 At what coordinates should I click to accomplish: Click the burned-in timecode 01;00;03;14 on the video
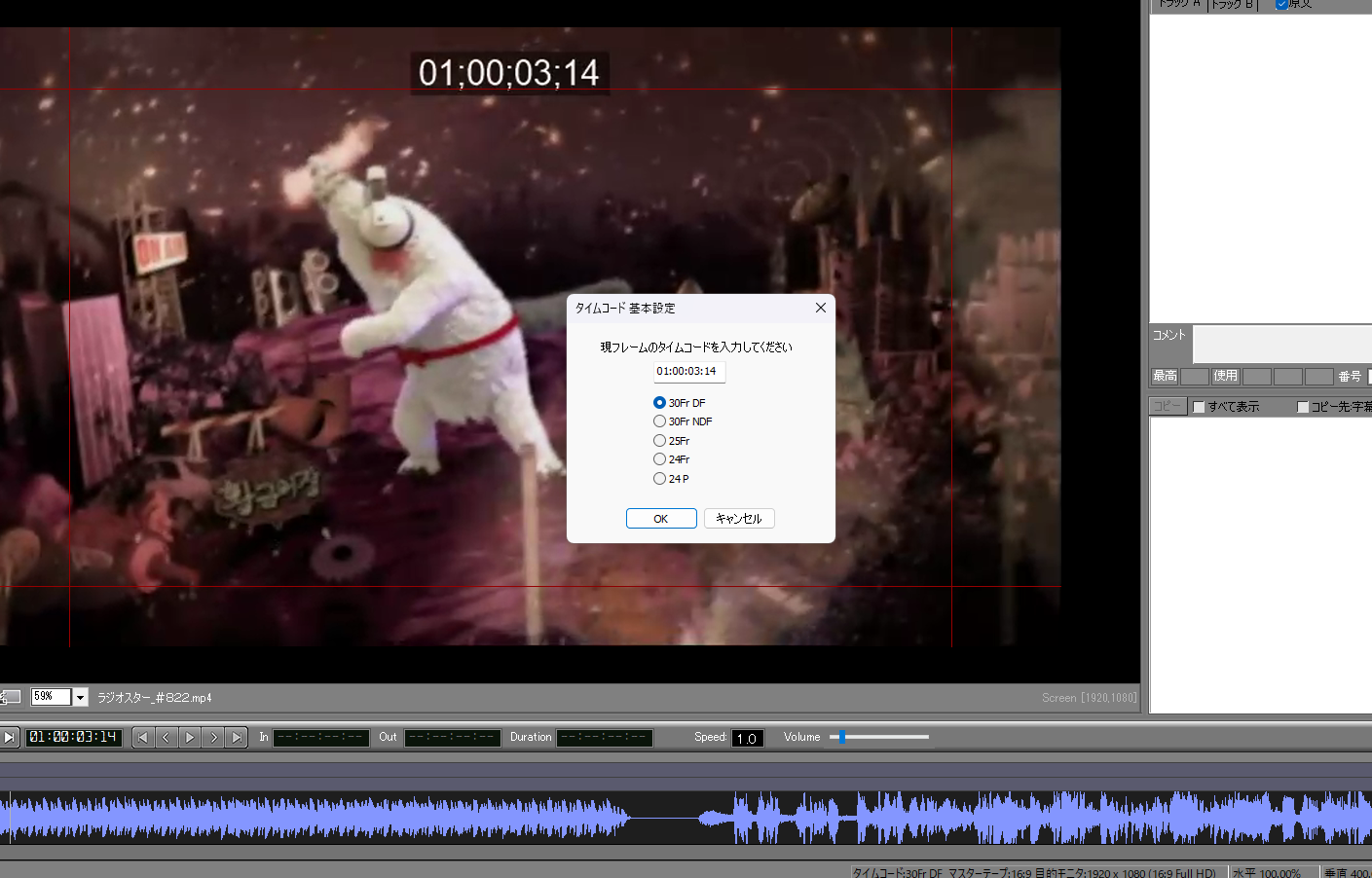click(x=509, y=73)
